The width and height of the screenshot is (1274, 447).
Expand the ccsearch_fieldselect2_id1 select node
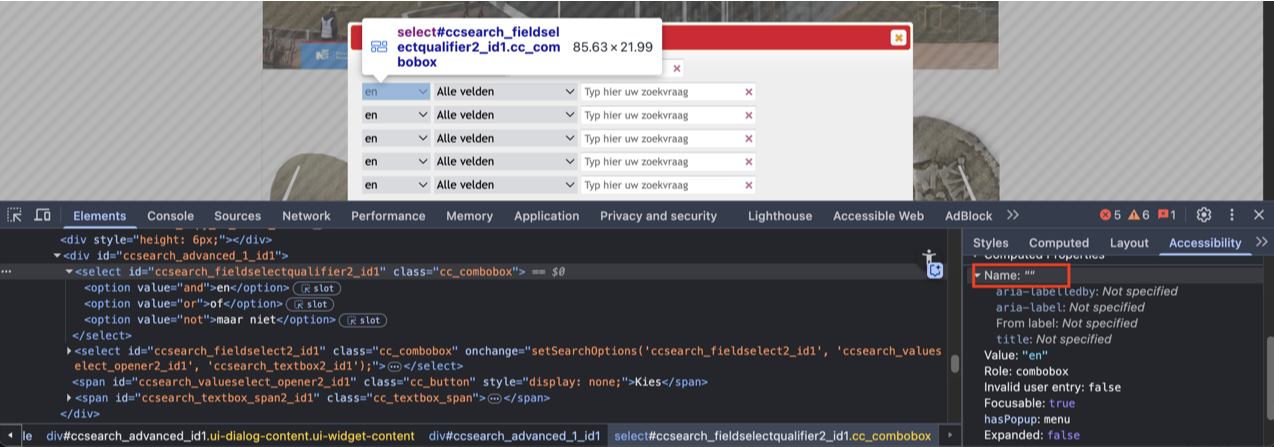(x=69, y=351)
